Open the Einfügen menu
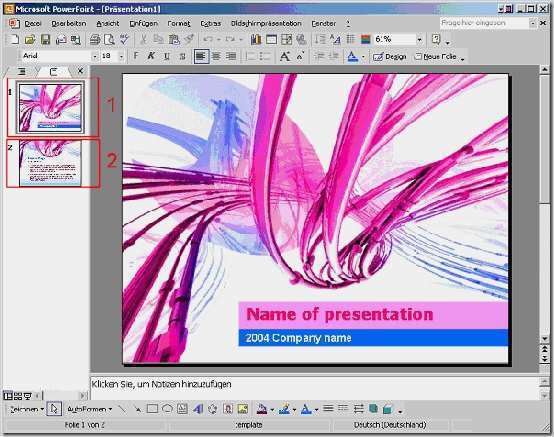Image resolution: width=554 pixels, height=437 pixels. pos(143,23)
